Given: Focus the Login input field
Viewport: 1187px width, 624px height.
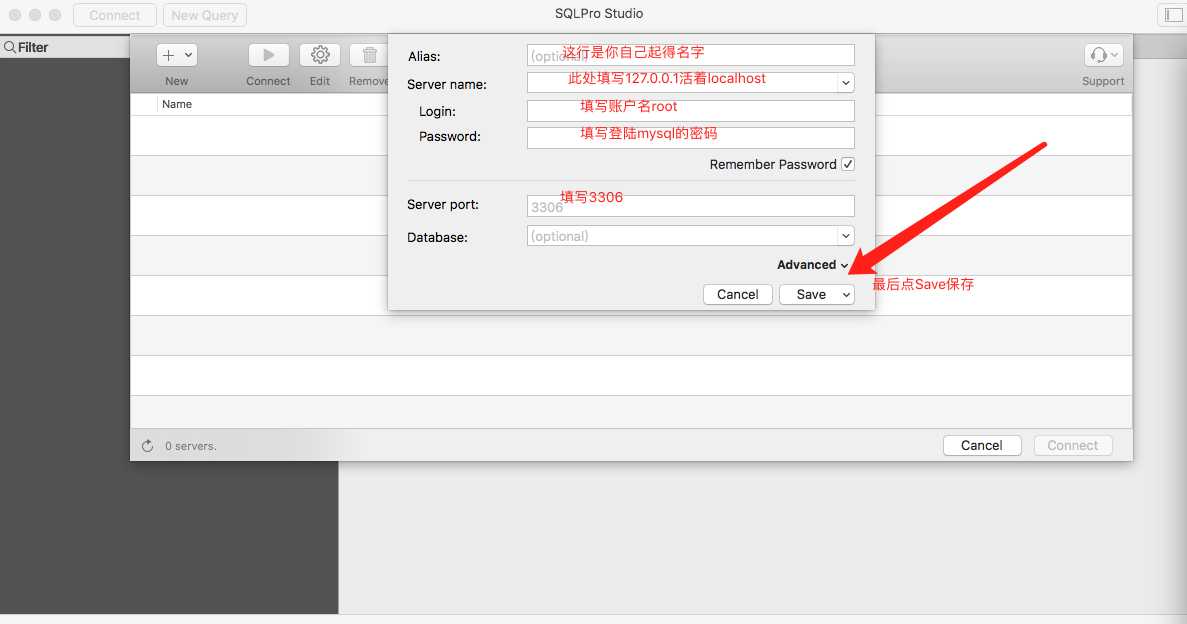Looking at the screenshot, I should point(690,111).
